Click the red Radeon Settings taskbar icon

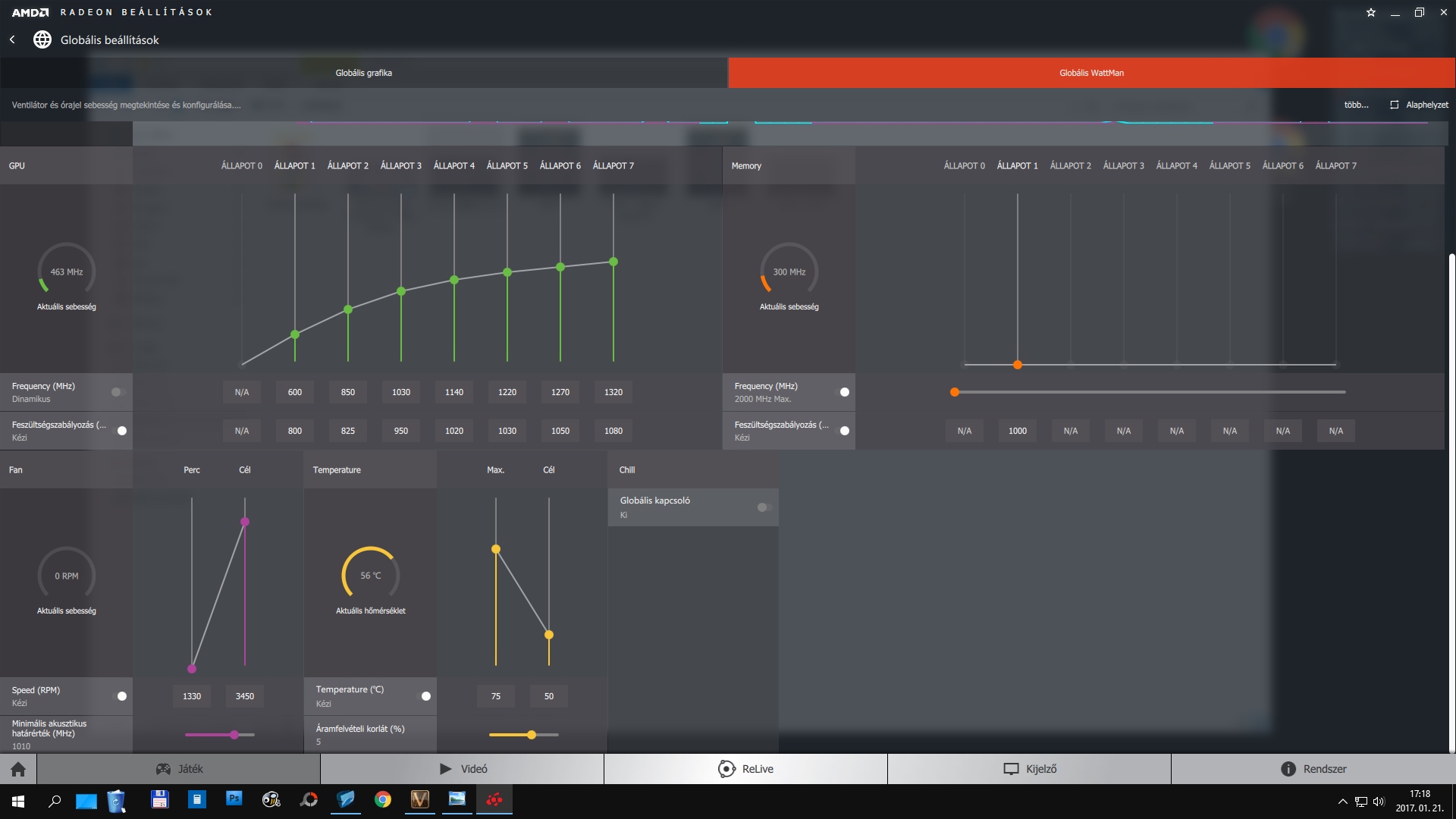494,799
